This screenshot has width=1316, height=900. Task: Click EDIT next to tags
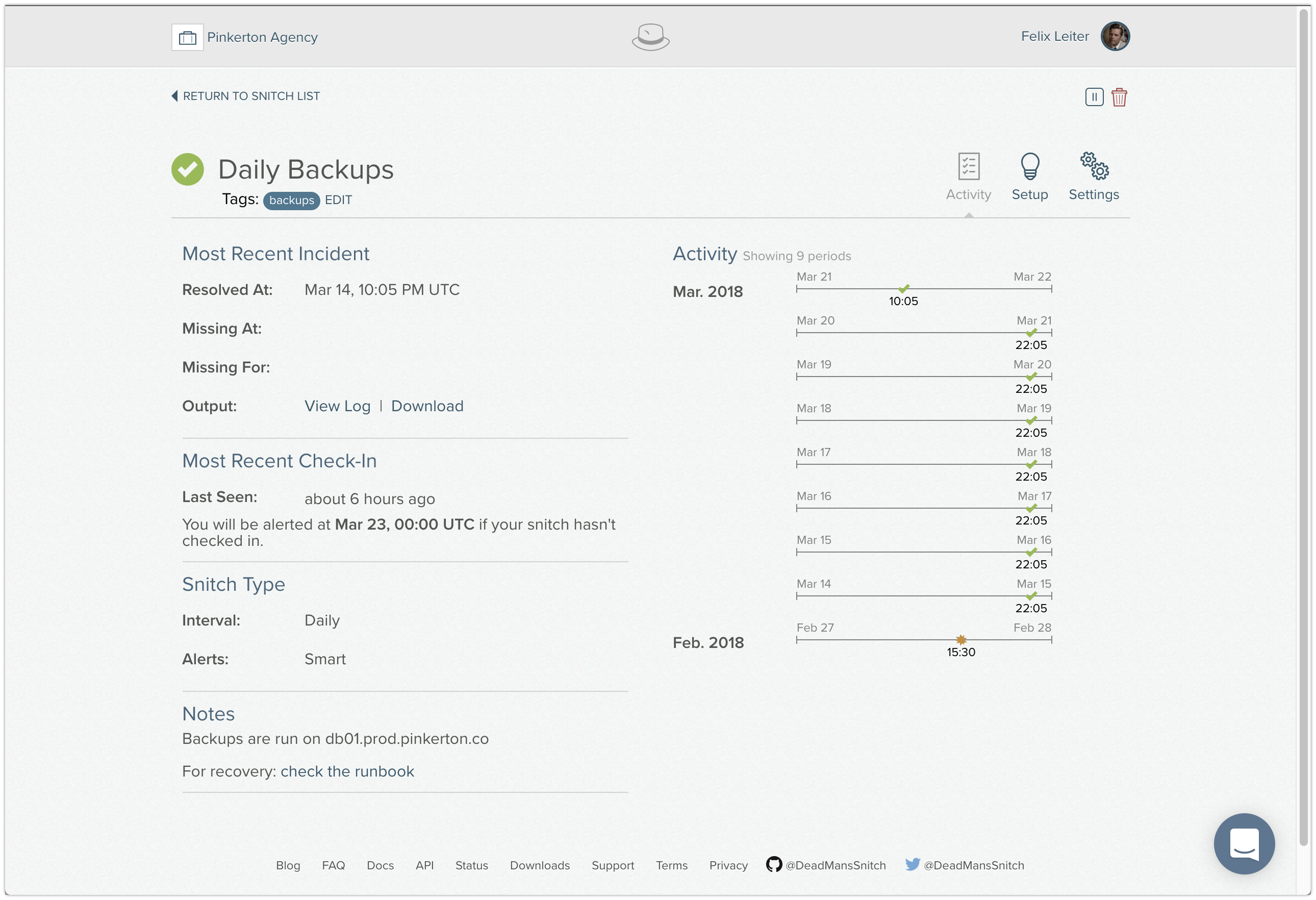pyautogui.click(x=338, y=200)
